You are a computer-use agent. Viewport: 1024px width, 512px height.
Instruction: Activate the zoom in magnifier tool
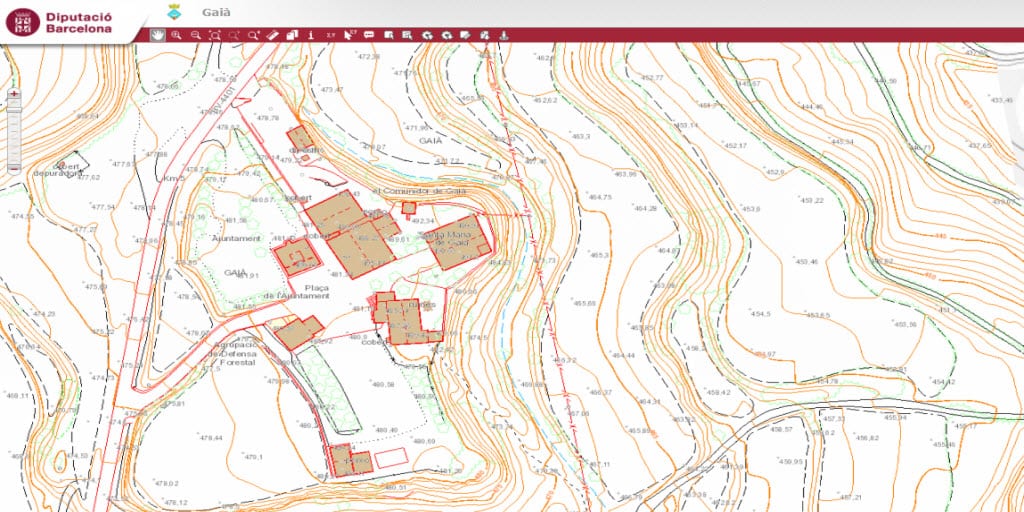click(x=176, y=35)
